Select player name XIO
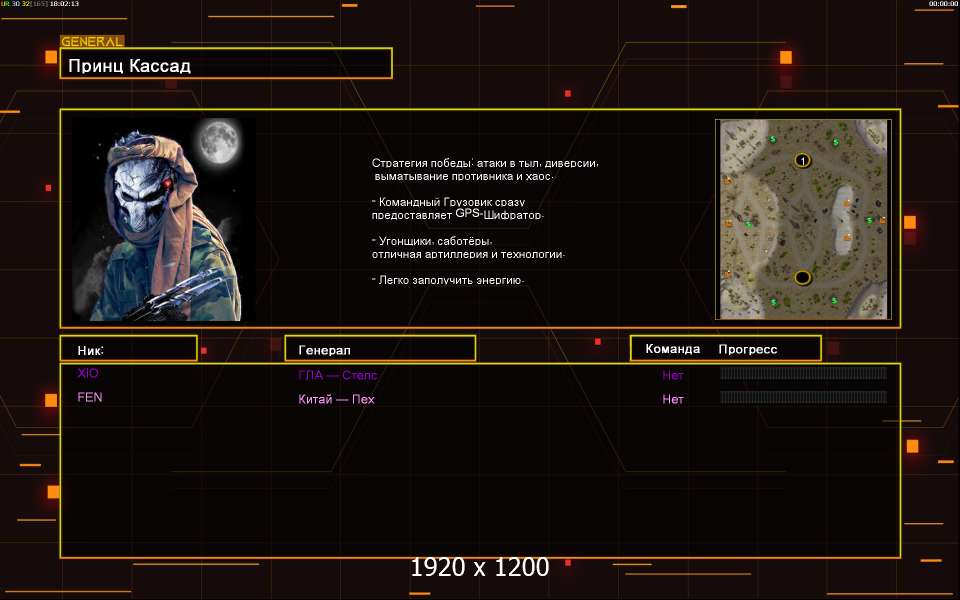This screenshot has width=960, height=600. click(x=88, y=374)
